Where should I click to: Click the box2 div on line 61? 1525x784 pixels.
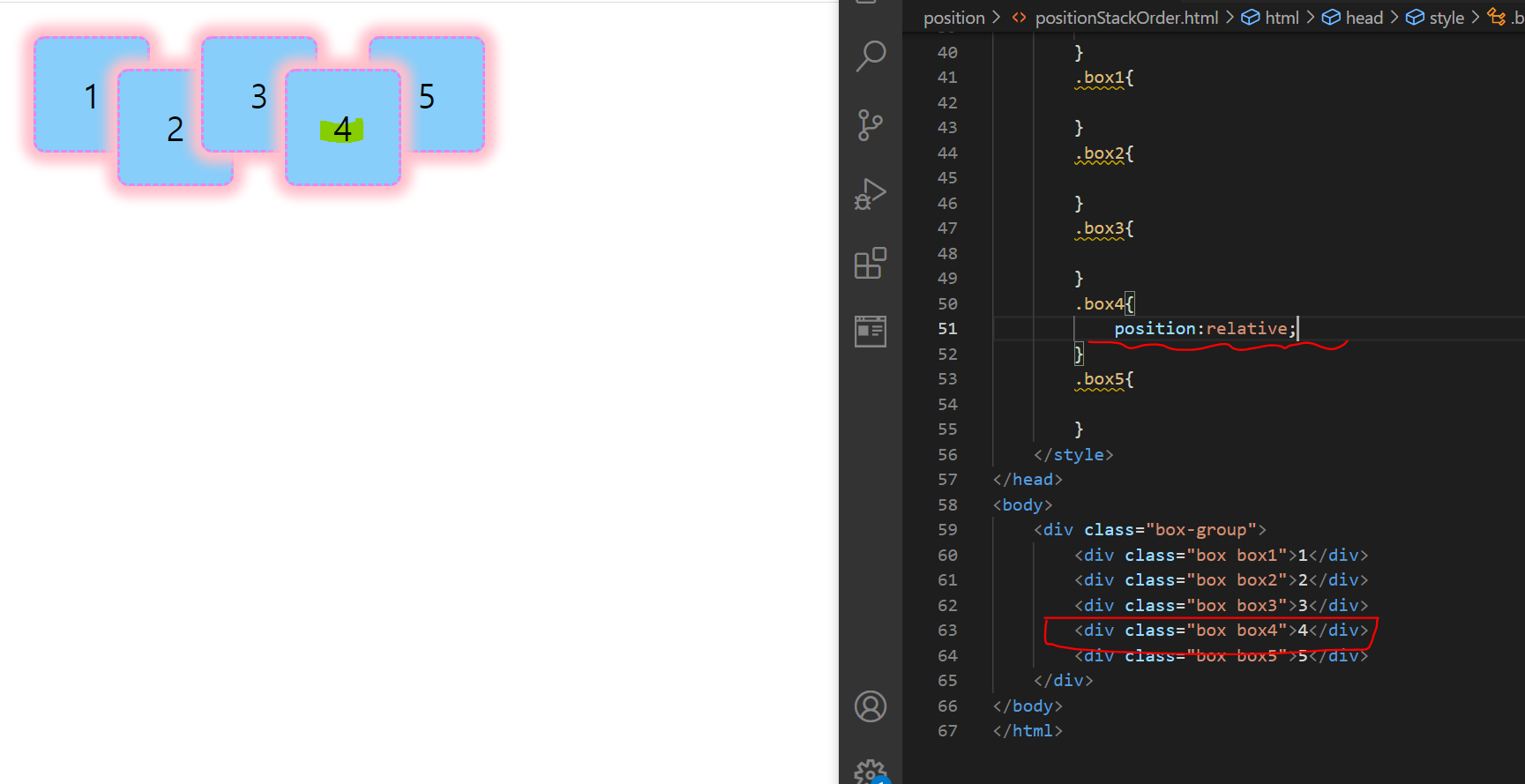pyautogui.click(x=1221, y=580)
